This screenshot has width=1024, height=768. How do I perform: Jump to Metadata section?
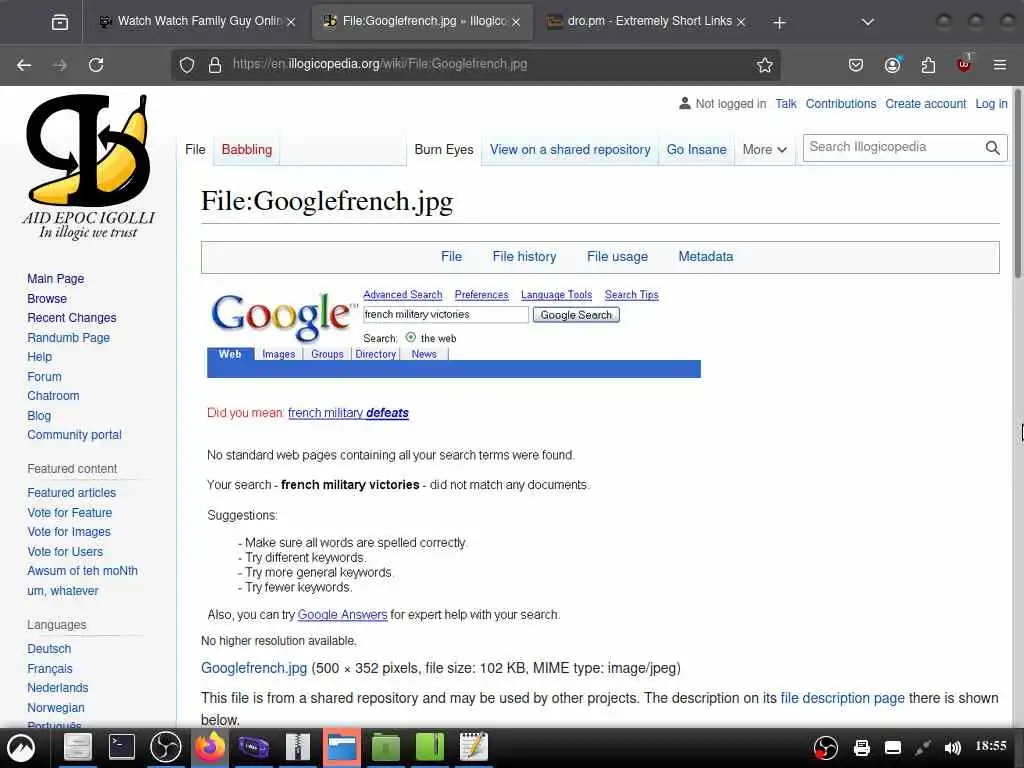[705, 257]
